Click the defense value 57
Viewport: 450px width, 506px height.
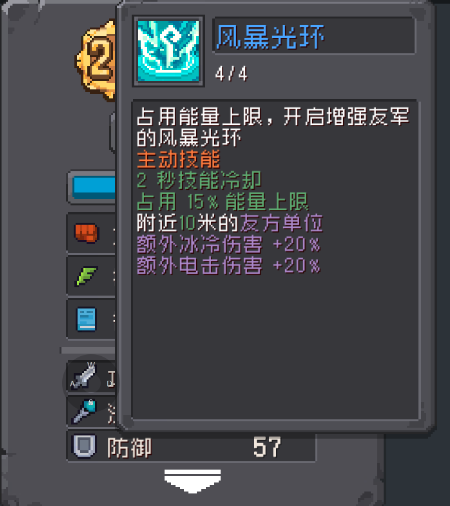(x=267, y=447)
